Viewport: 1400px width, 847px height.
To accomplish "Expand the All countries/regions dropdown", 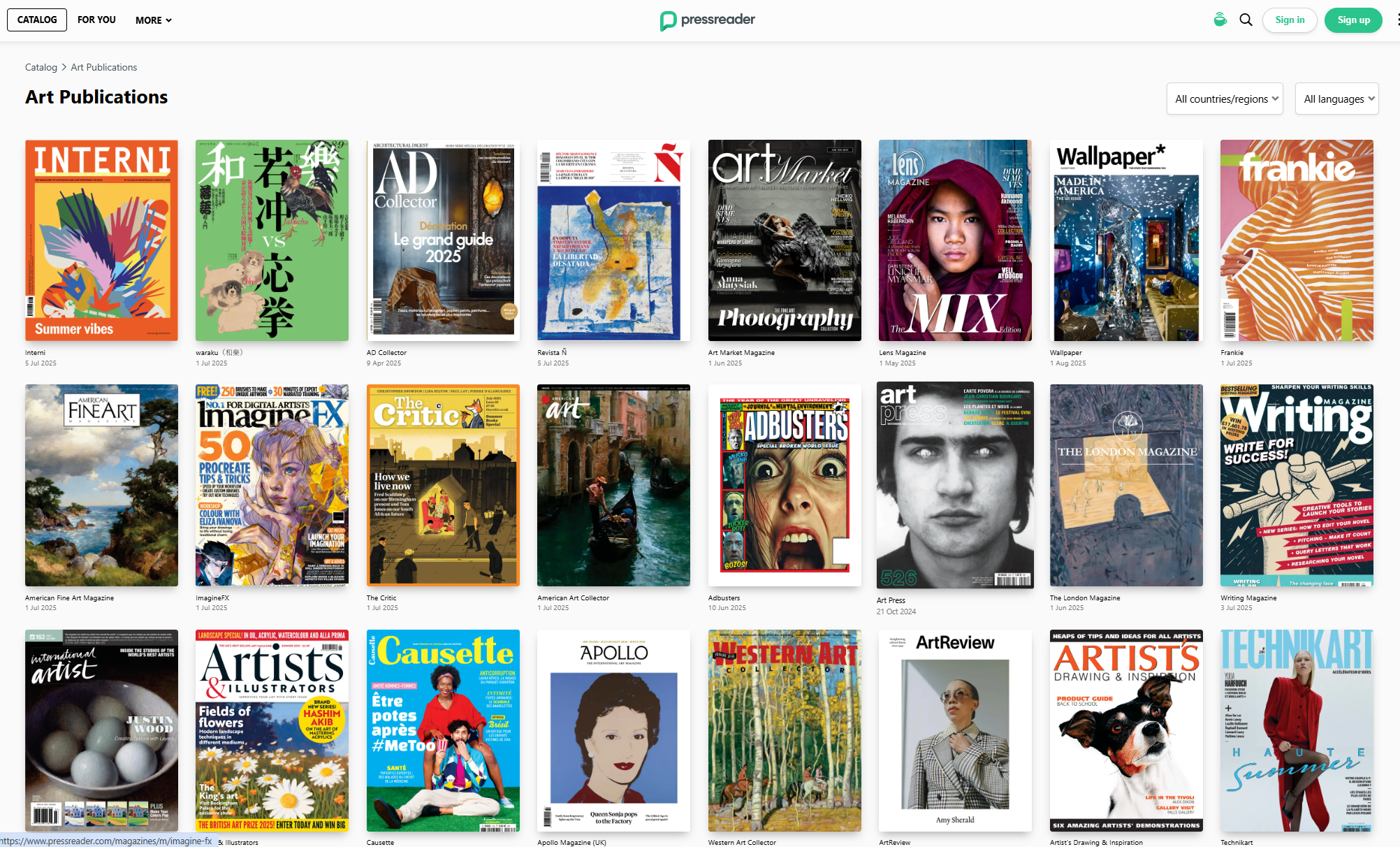I will pyautogui.click(x=1225, y=99).
